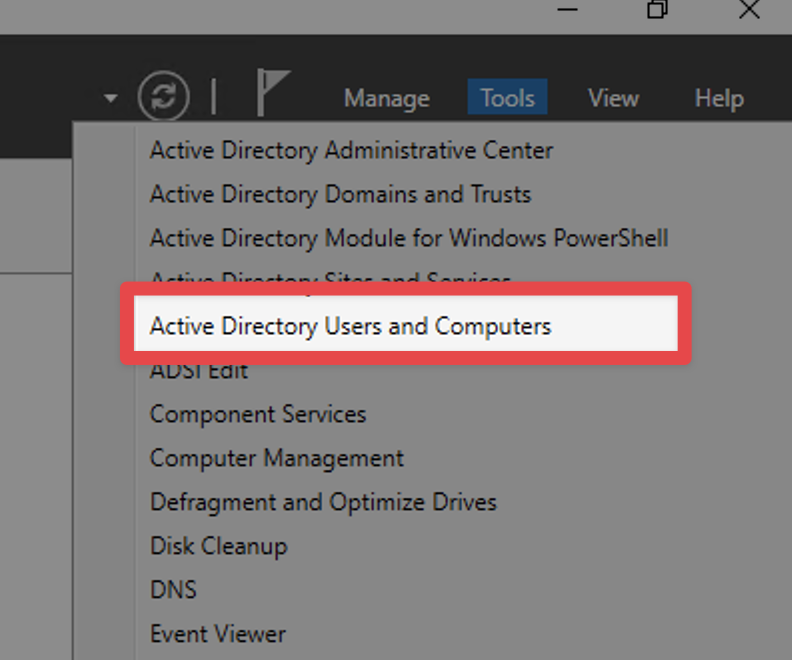Launch Active Directory Administrative Center
792x660 pixels.
pyautogui.click(x=351, y=151)
